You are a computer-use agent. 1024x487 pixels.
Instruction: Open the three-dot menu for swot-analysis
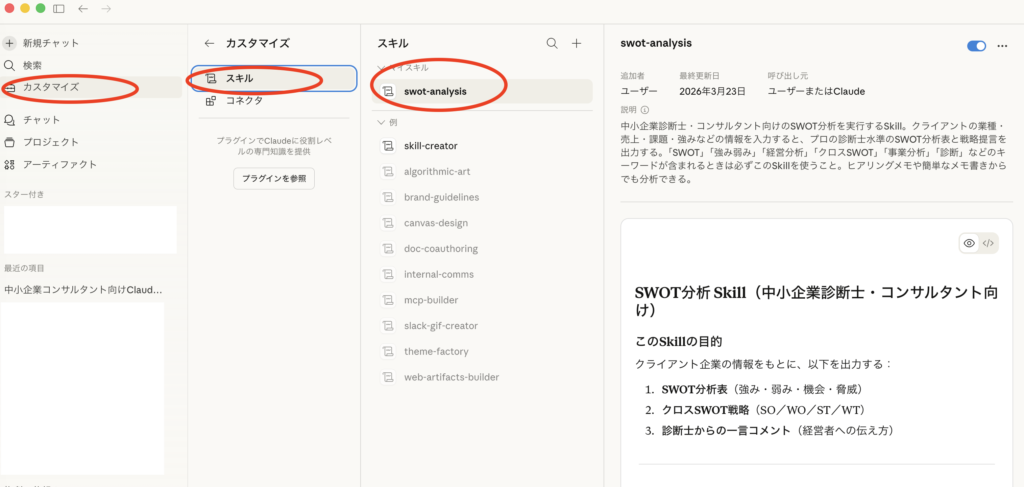1002,46
